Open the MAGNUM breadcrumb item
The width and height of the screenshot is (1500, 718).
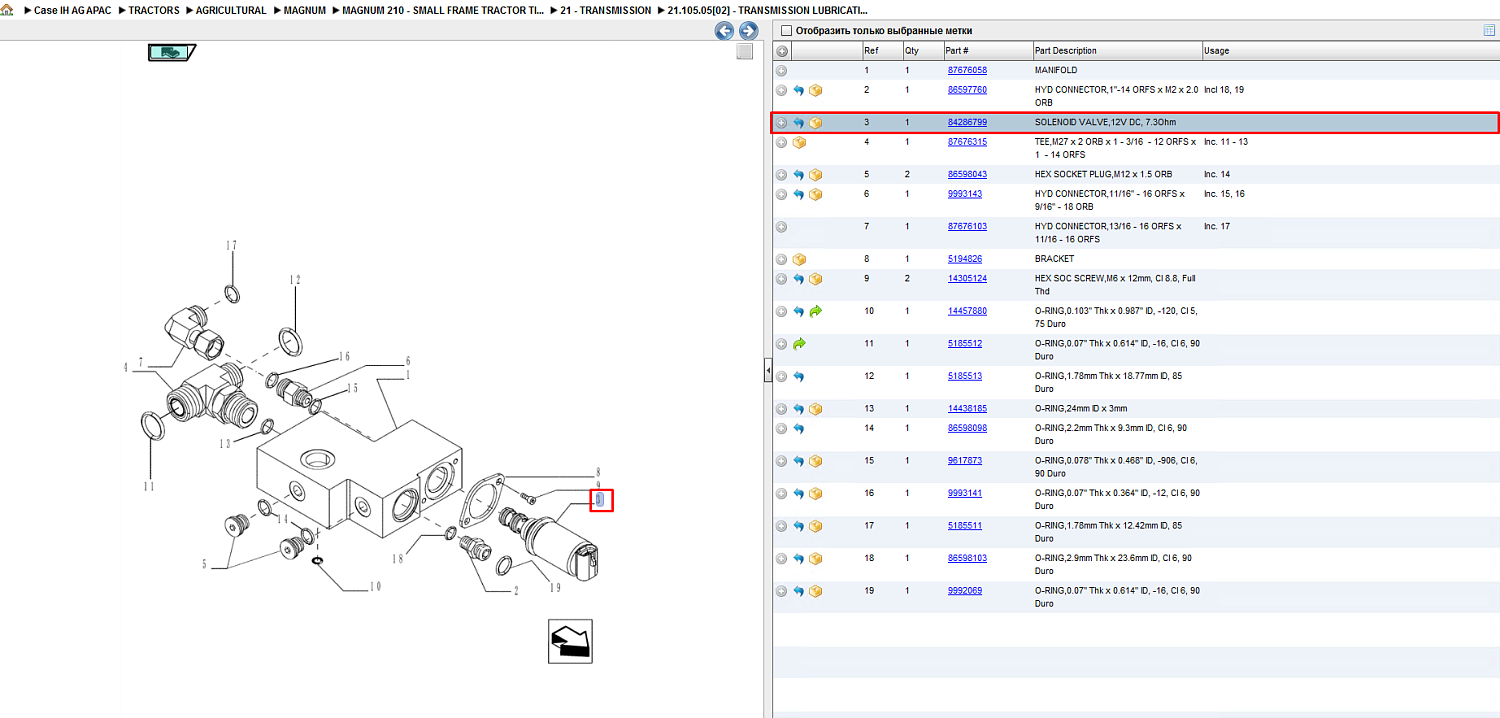pos(304,10)
